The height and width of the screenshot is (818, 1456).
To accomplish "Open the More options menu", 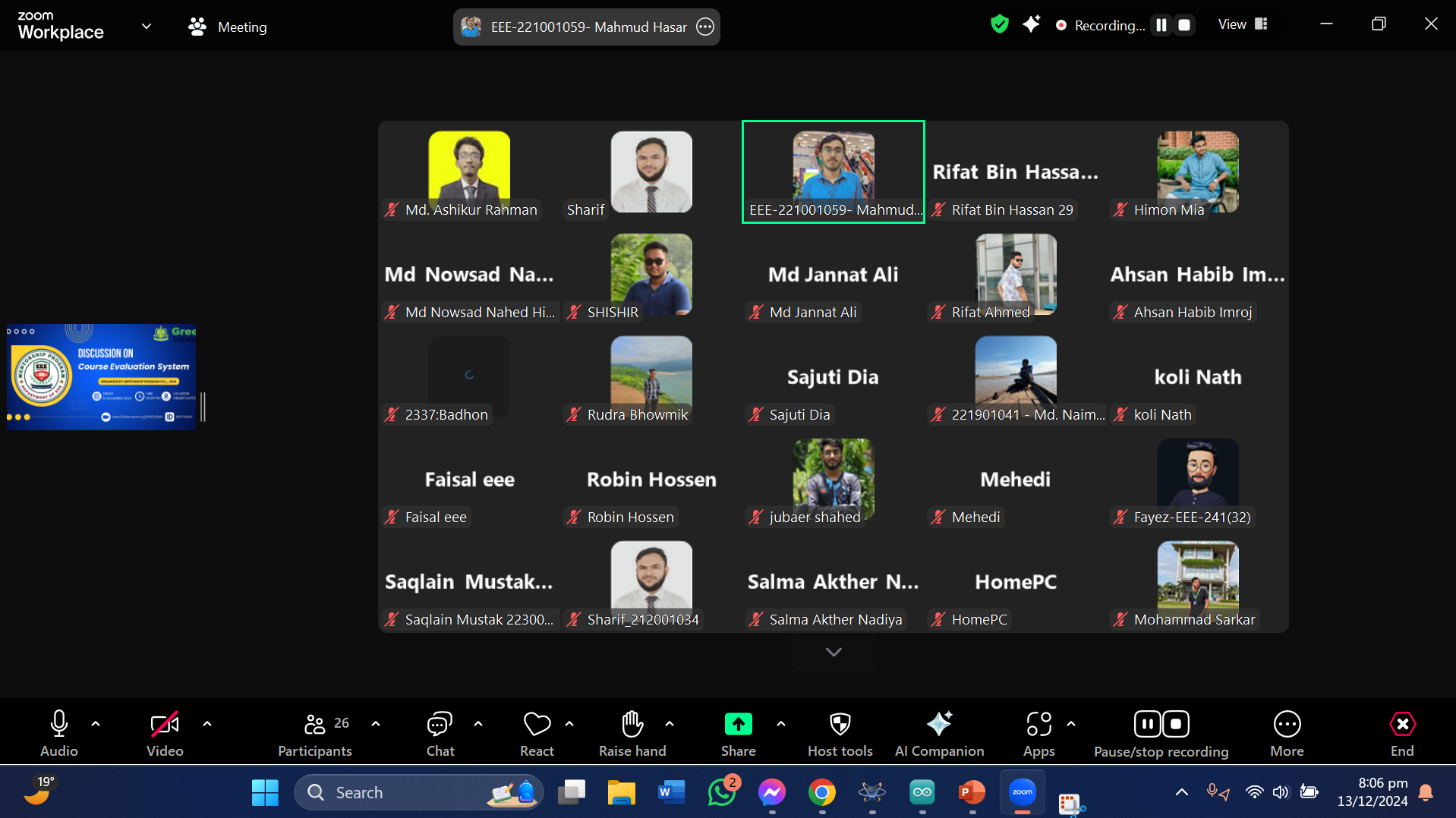I will coord(1287,733).
